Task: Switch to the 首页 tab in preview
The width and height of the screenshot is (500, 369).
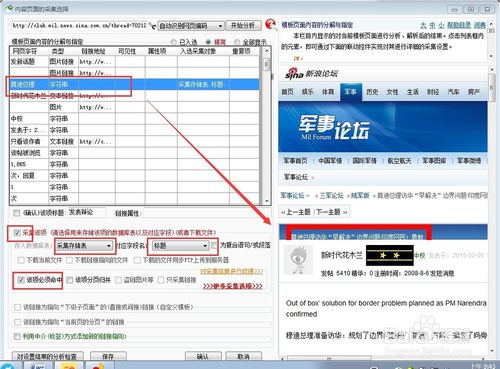Action: [x=287, y=92]
